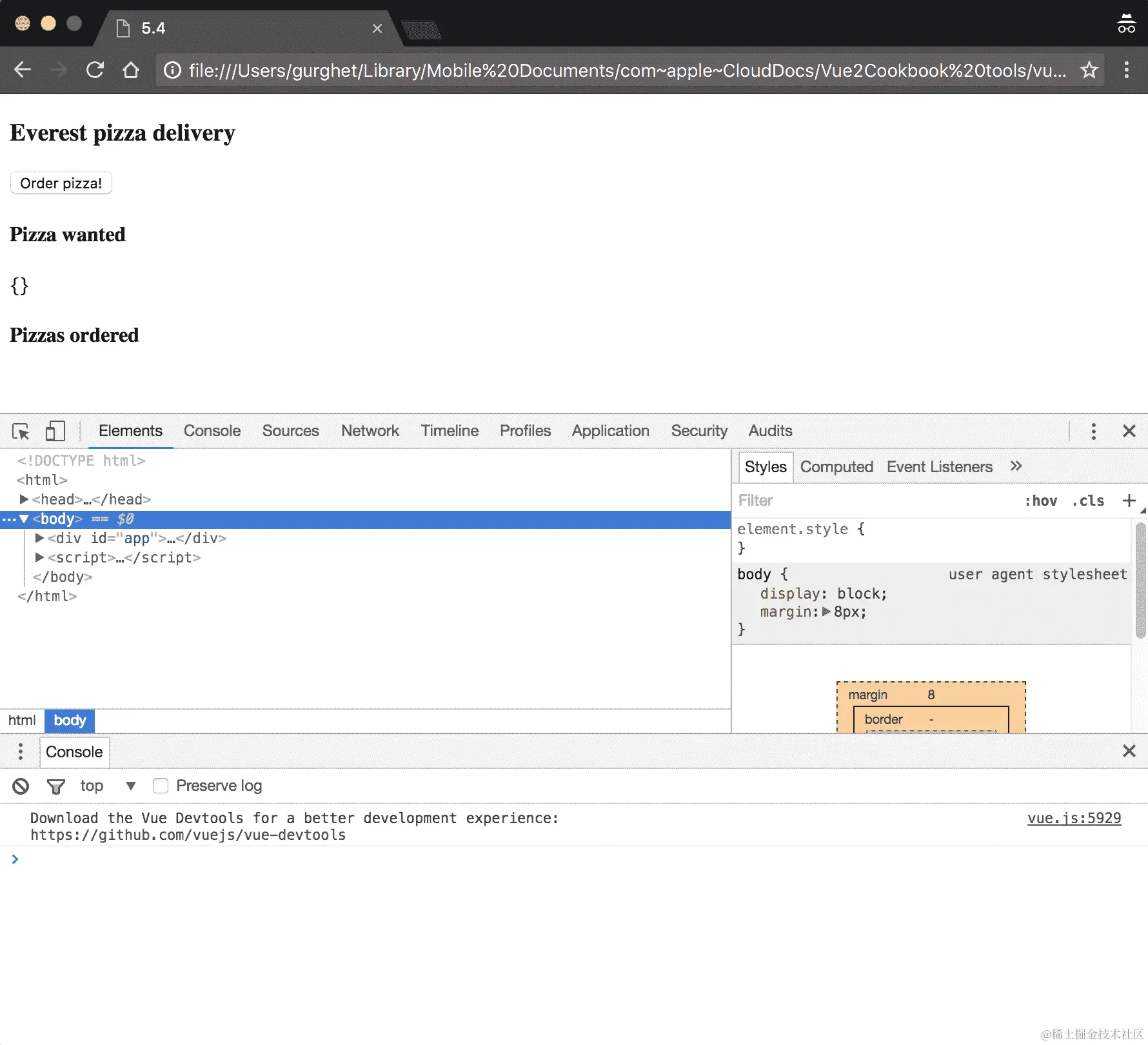Reload the page
The height and width of the screenshot is (1045, 1148).
point(95,70)
